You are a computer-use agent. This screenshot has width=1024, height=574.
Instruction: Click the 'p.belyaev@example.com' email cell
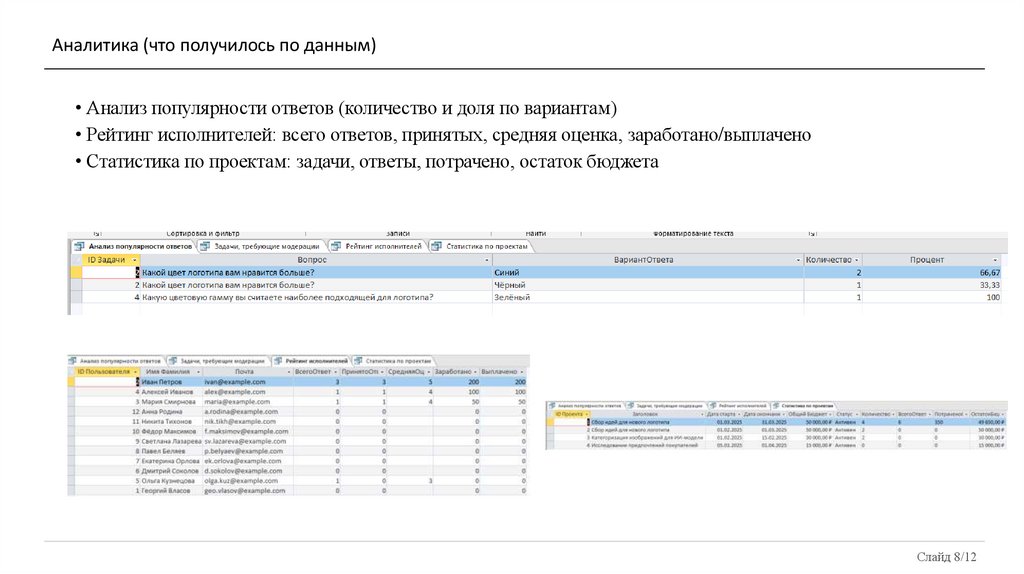coord(248,451)
